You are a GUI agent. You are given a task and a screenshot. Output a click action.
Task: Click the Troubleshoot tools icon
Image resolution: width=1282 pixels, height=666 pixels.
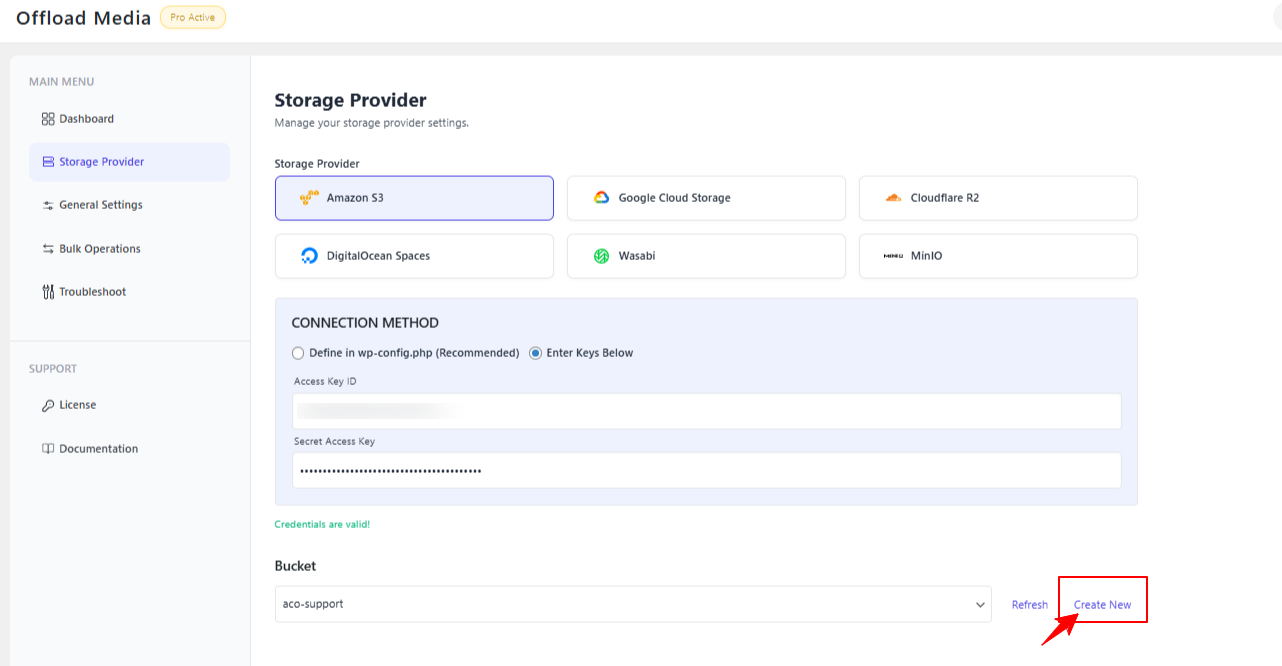point(48,292)
